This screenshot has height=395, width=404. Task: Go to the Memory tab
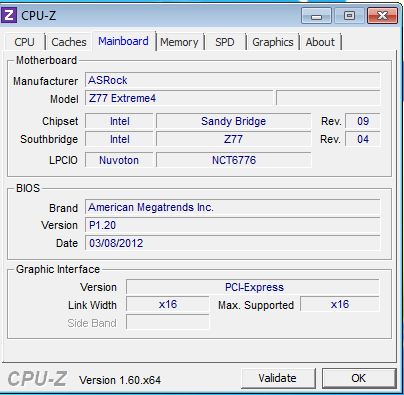179,42
